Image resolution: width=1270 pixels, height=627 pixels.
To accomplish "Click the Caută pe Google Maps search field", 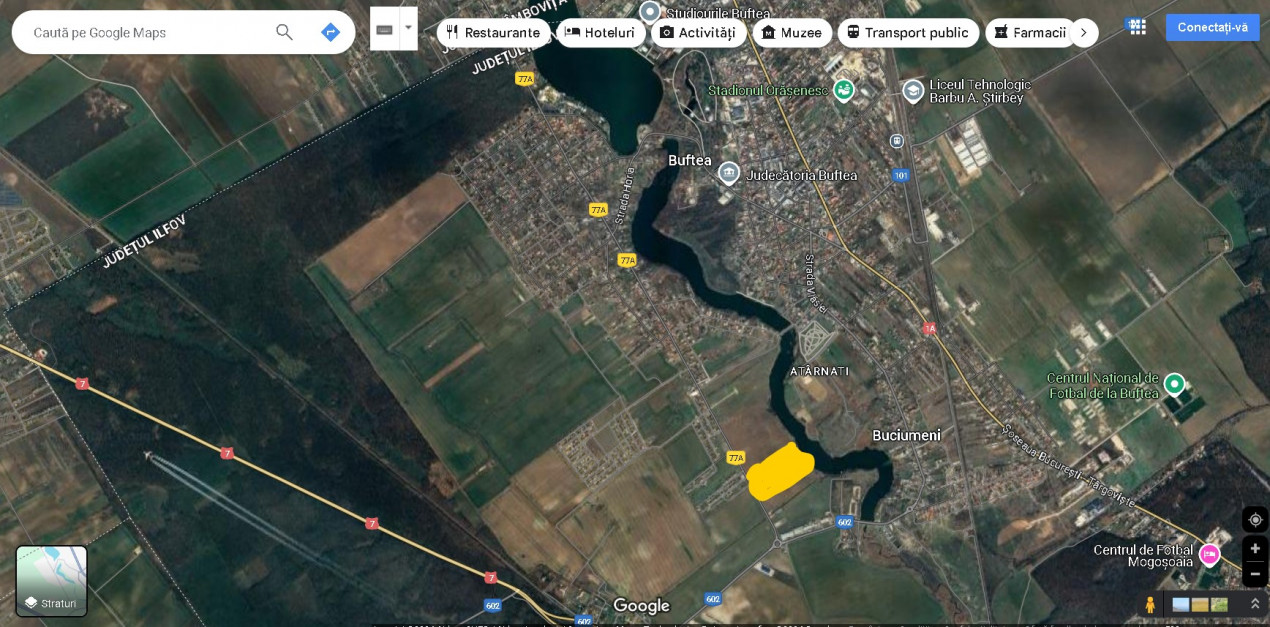I will point(140,32).
